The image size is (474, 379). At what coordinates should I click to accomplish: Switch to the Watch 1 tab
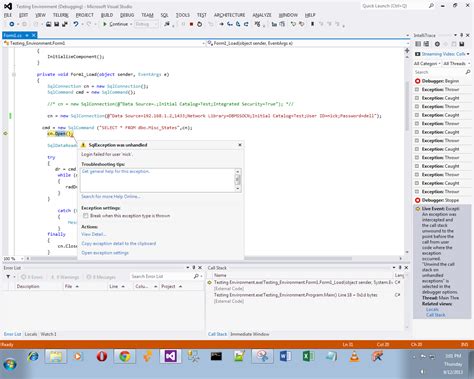click(49, 334)
